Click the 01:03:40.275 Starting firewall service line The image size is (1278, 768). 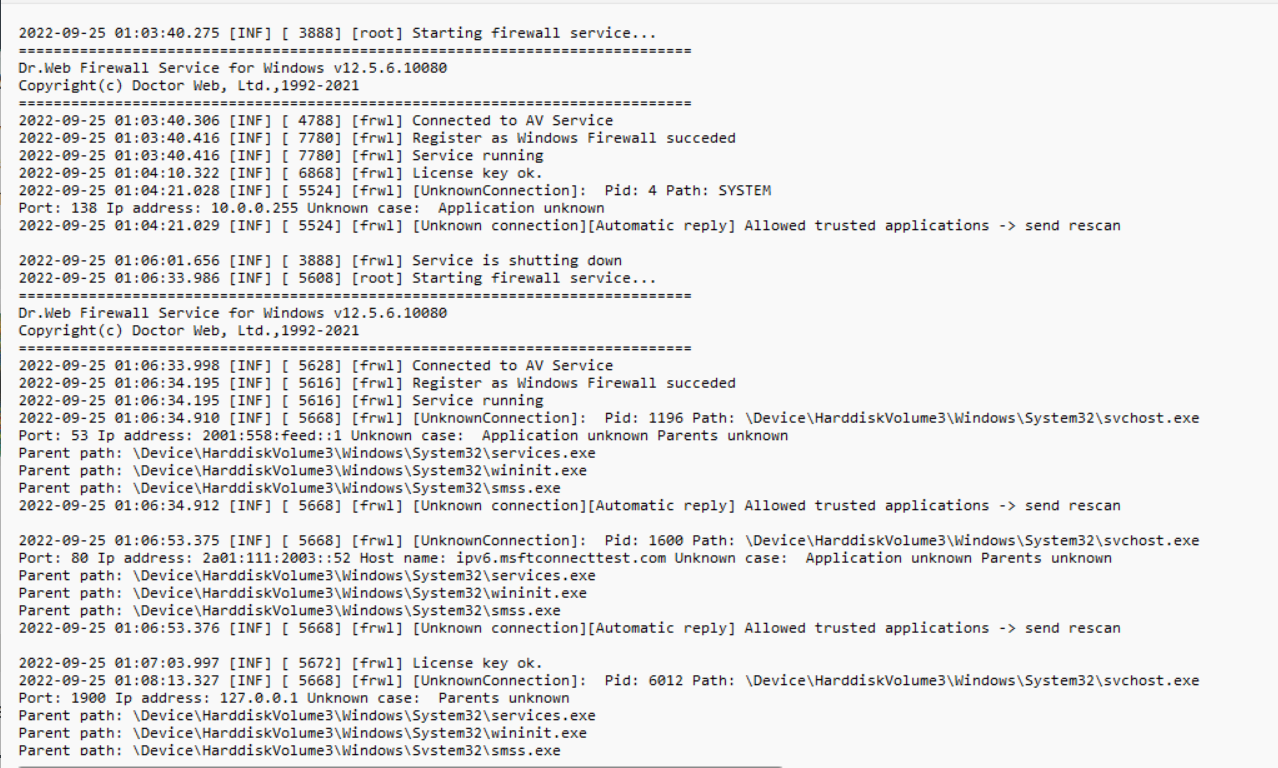click(x=337, y=33)
